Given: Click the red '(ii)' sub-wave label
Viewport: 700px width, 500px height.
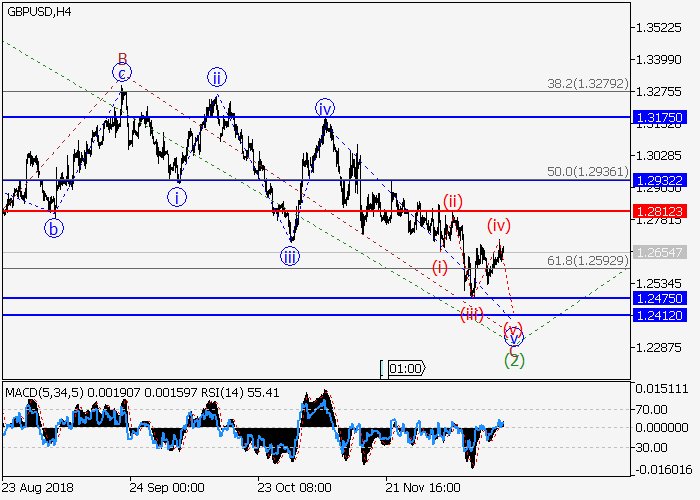Looking at the screenshot, I should click(x=452, y=200).
